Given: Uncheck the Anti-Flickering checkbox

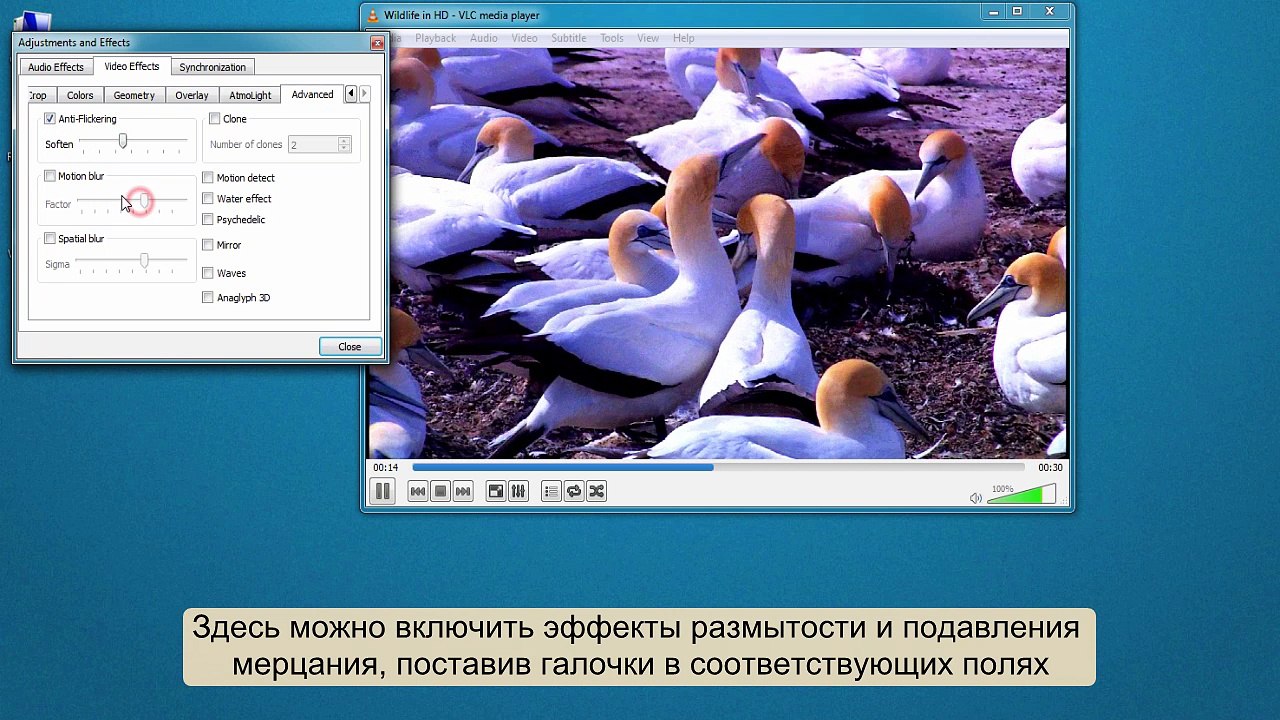Looking at the screenshot, I should coord(50,119).
